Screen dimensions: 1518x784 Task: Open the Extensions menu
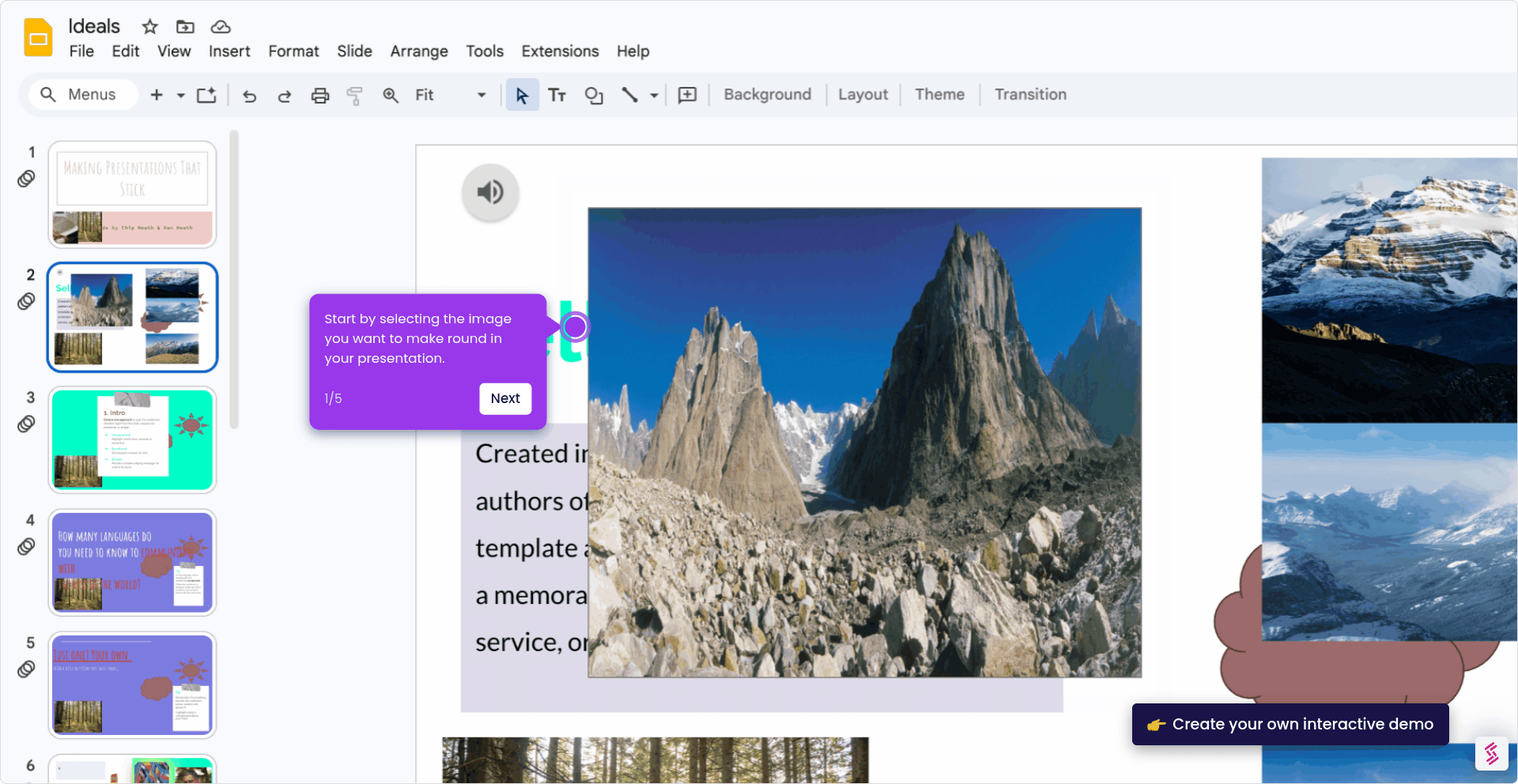point(560,51)
